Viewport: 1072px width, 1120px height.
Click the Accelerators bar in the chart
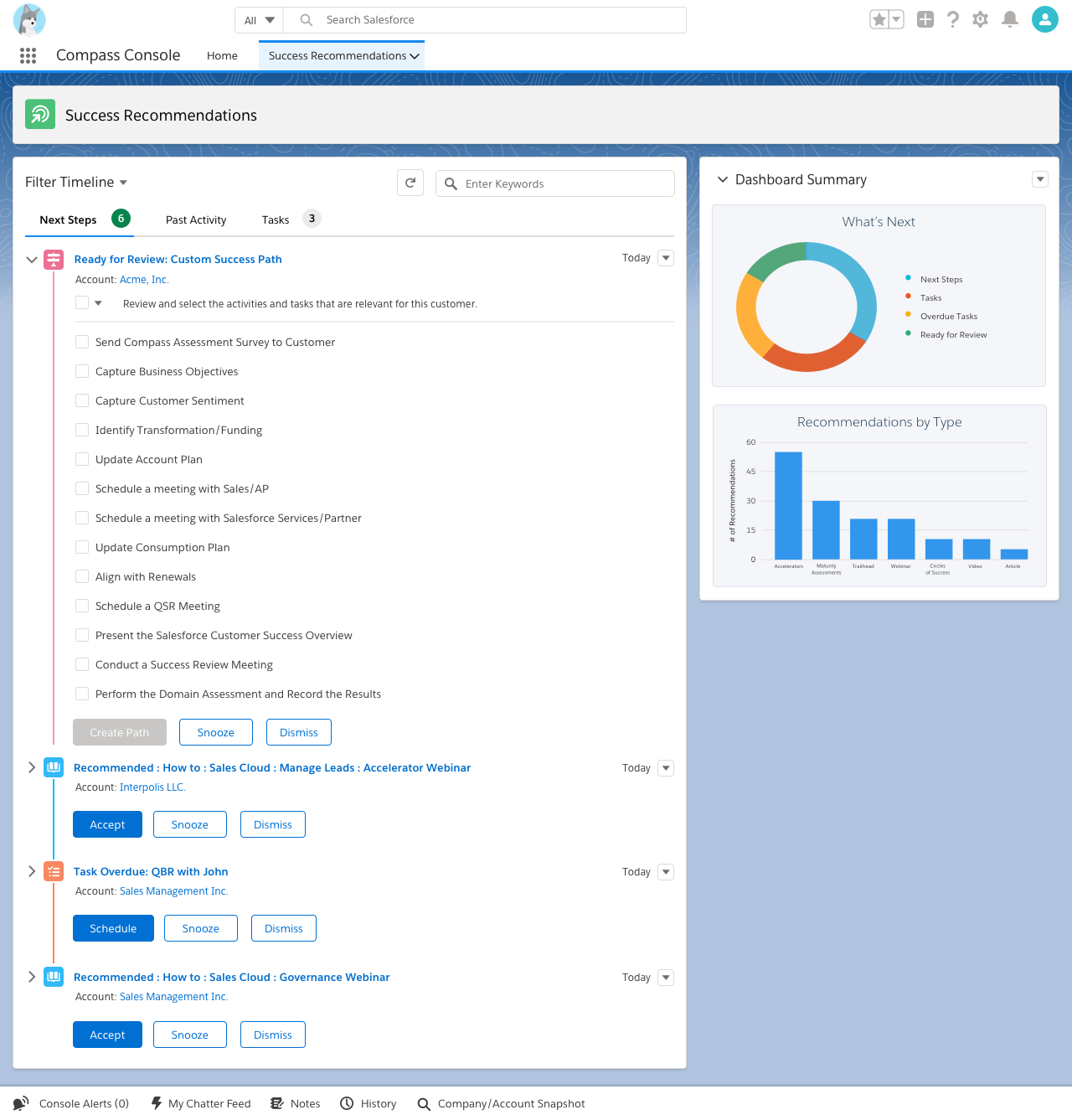788,505
